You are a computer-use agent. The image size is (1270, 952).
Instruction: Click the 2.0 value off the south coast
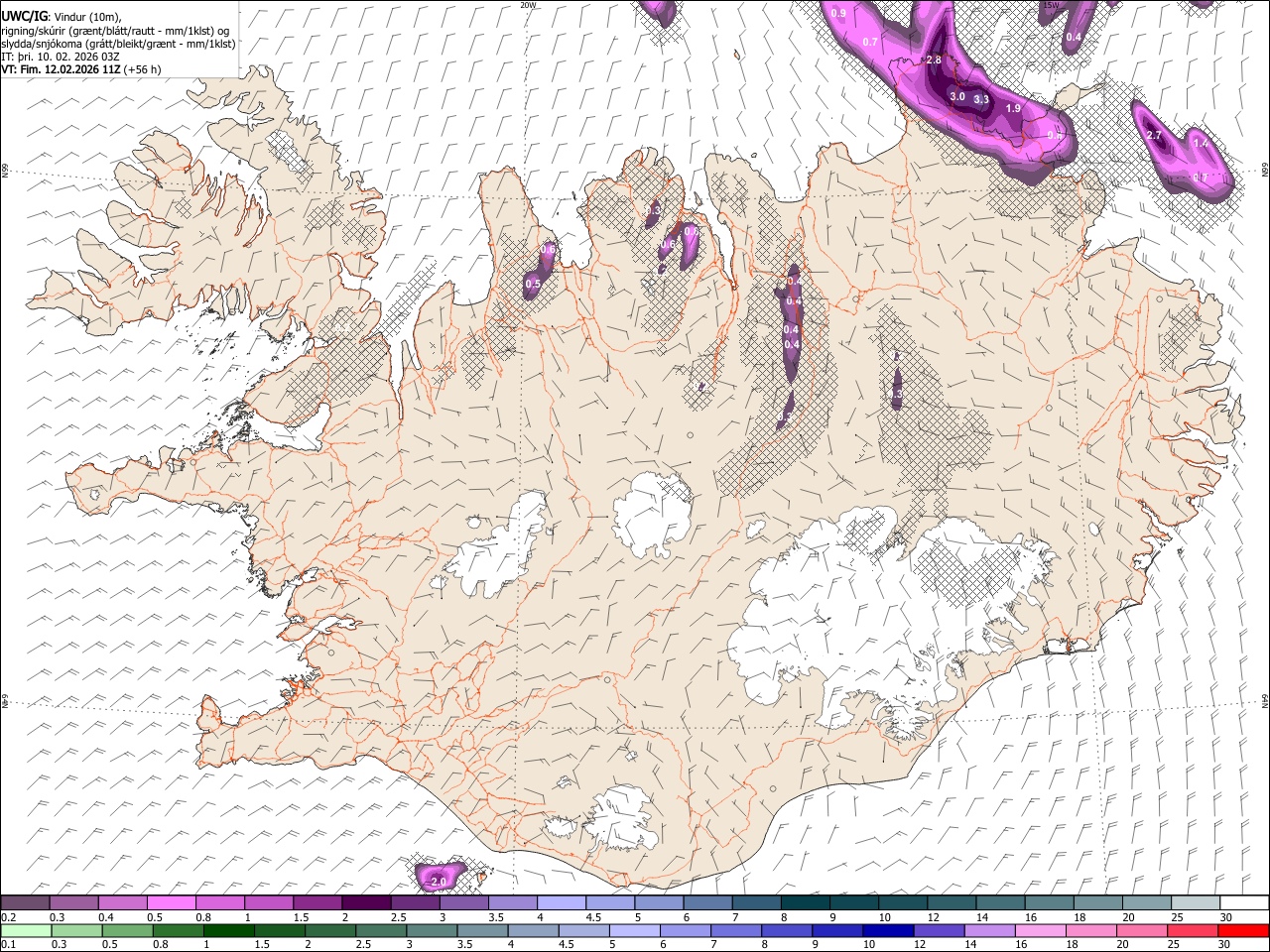pos(440,881)
